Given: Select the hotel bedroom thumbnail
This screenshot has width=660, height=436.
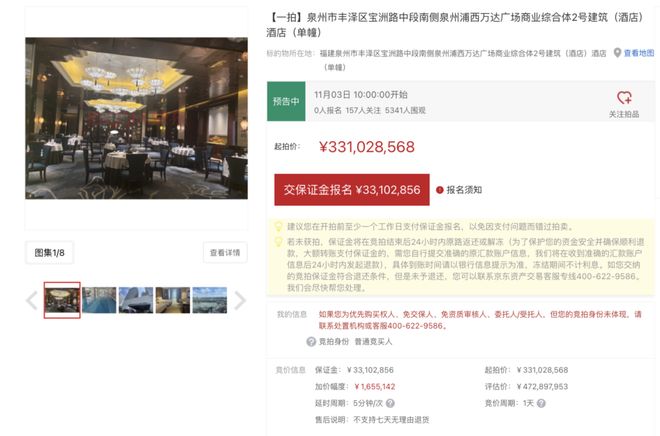Looking at the screenshot, I should click(x=173, y=300).
